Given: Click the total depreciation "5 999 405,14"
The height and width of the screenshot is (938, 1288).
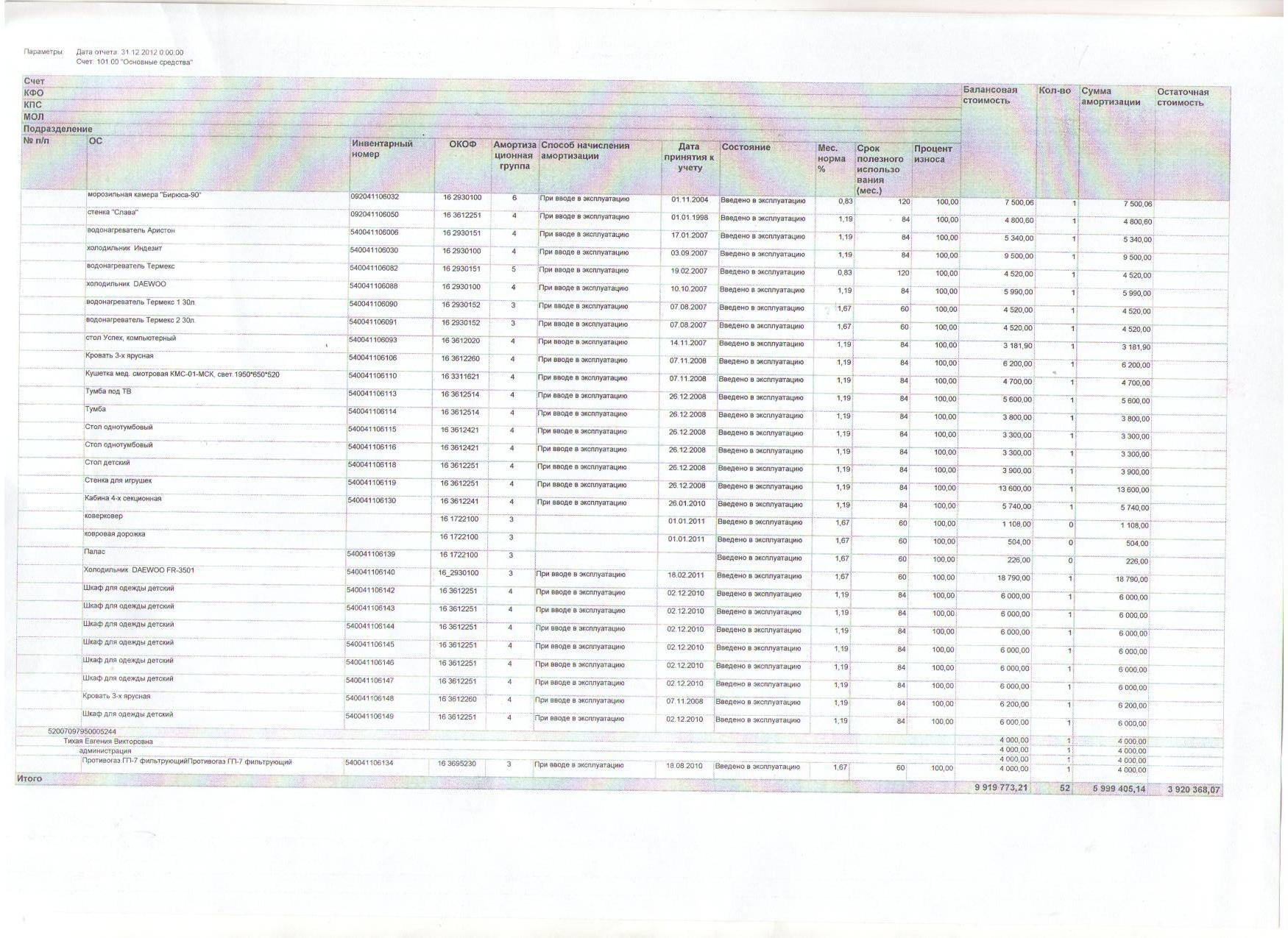Looking at the screenshot, I should click(1119, 788).
